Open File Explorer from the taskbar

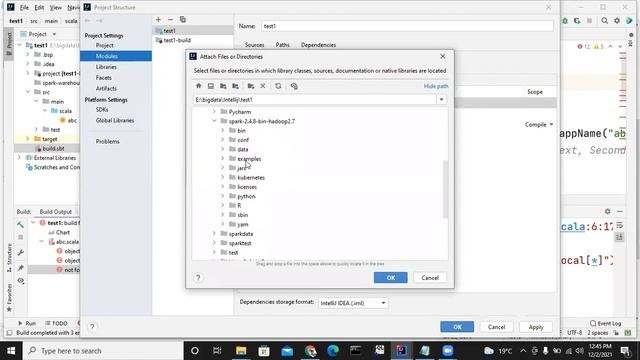[x=241, y=351]
